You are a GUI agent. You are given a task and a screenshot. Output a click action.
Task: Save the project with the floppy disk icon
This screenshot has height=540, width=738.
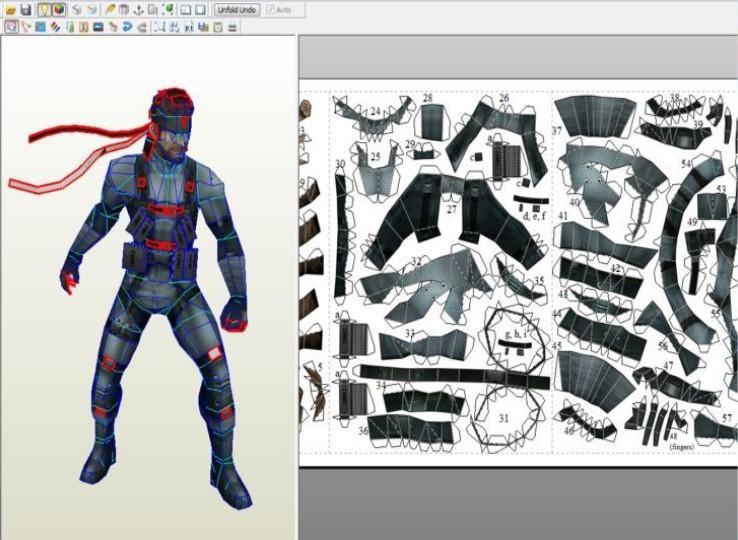pos(26,9)
